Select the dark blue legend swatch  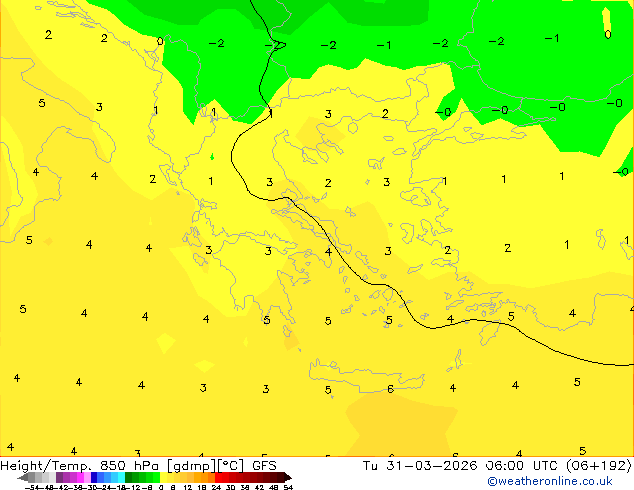[x=94, y=477]
